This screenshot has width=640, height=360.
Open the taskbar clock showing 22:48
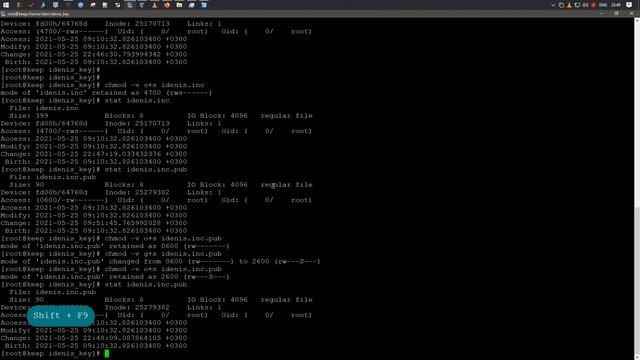pyautogui.click(x=616, y=5)
